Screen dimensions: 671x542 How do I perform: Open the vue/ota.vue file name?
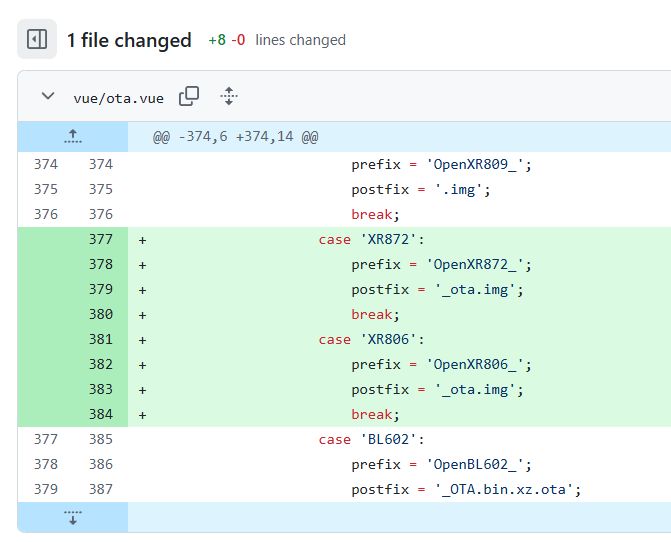(119, 98)
